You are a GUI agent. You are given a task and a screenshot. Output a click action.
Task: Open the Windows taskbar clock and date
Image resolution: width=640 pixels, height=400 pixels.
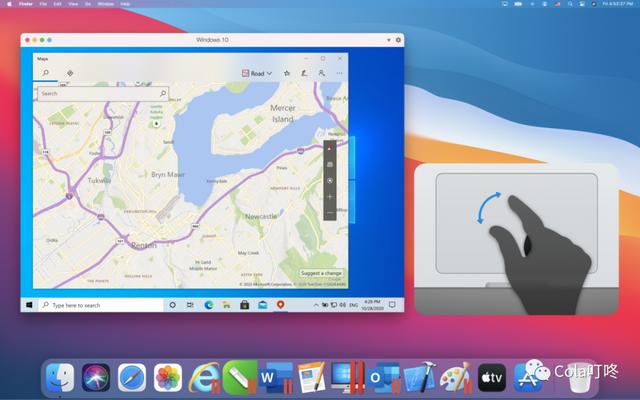372,305
